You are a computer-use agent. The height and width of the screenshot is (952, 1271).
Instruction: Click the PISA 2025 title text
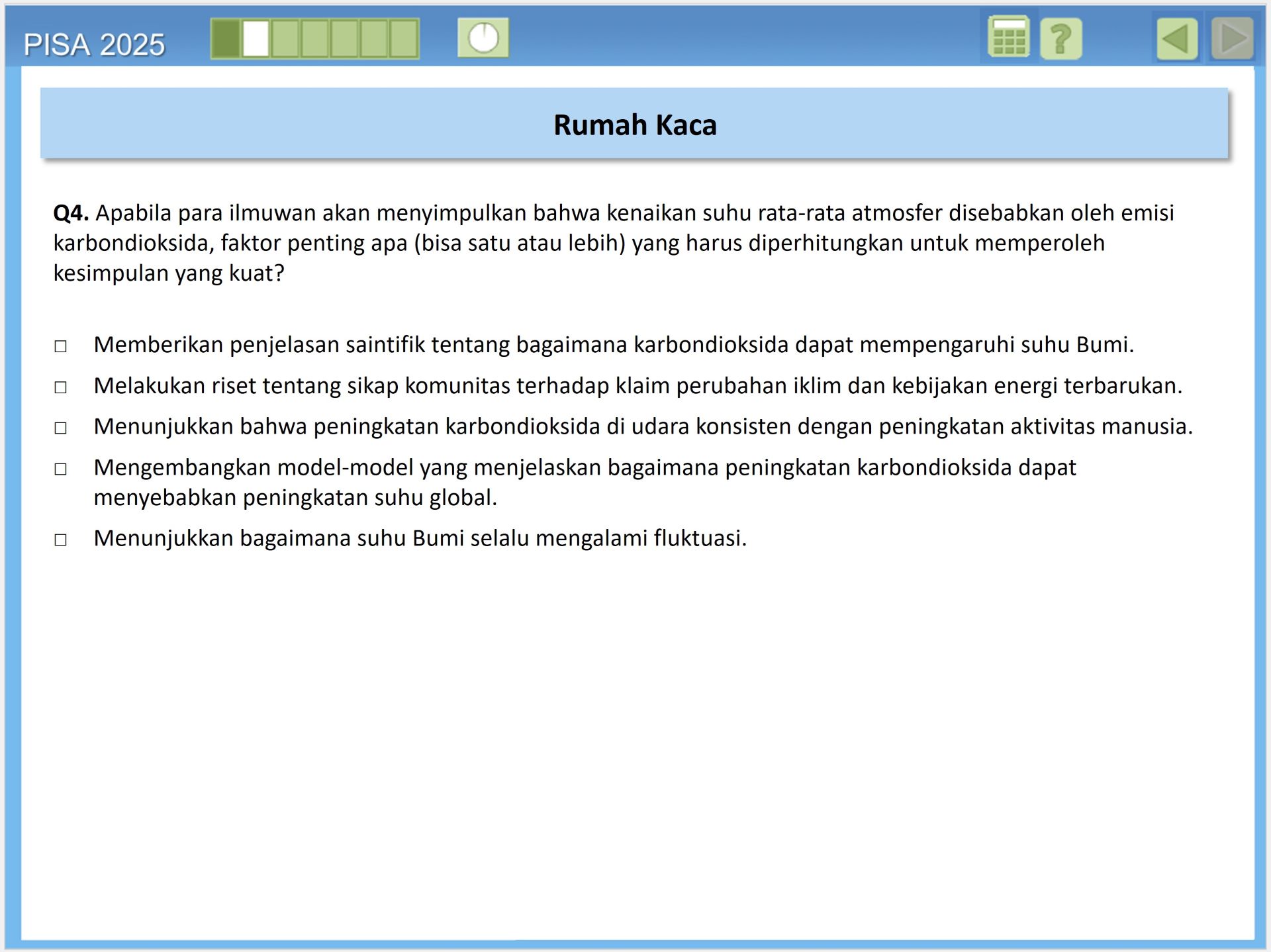click(94, 45)
